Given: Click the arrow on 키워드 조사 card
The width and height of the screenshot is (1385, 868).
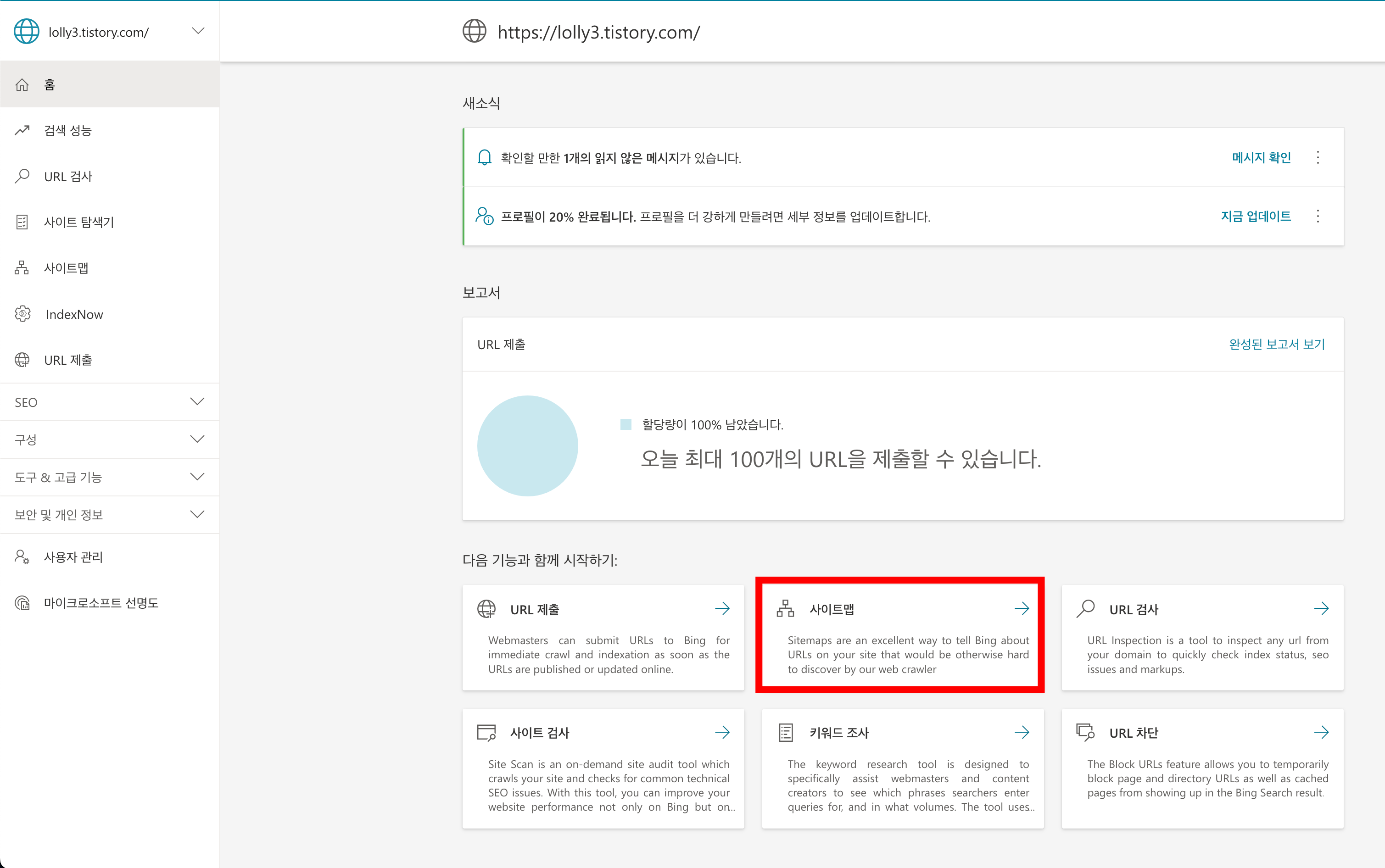Looking at the screenshot, I should pyautogui.click(x=1022, y=732).
